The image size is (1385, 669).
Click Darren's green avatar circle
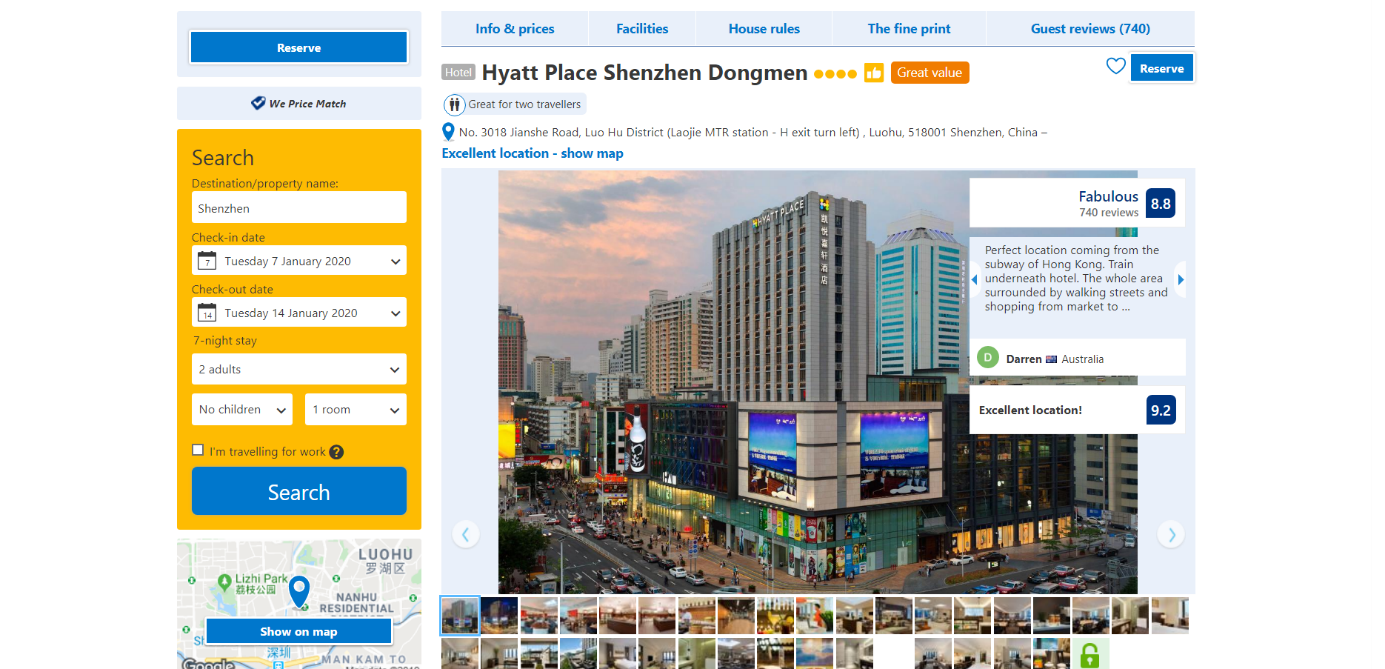click(x=988, y=358)
